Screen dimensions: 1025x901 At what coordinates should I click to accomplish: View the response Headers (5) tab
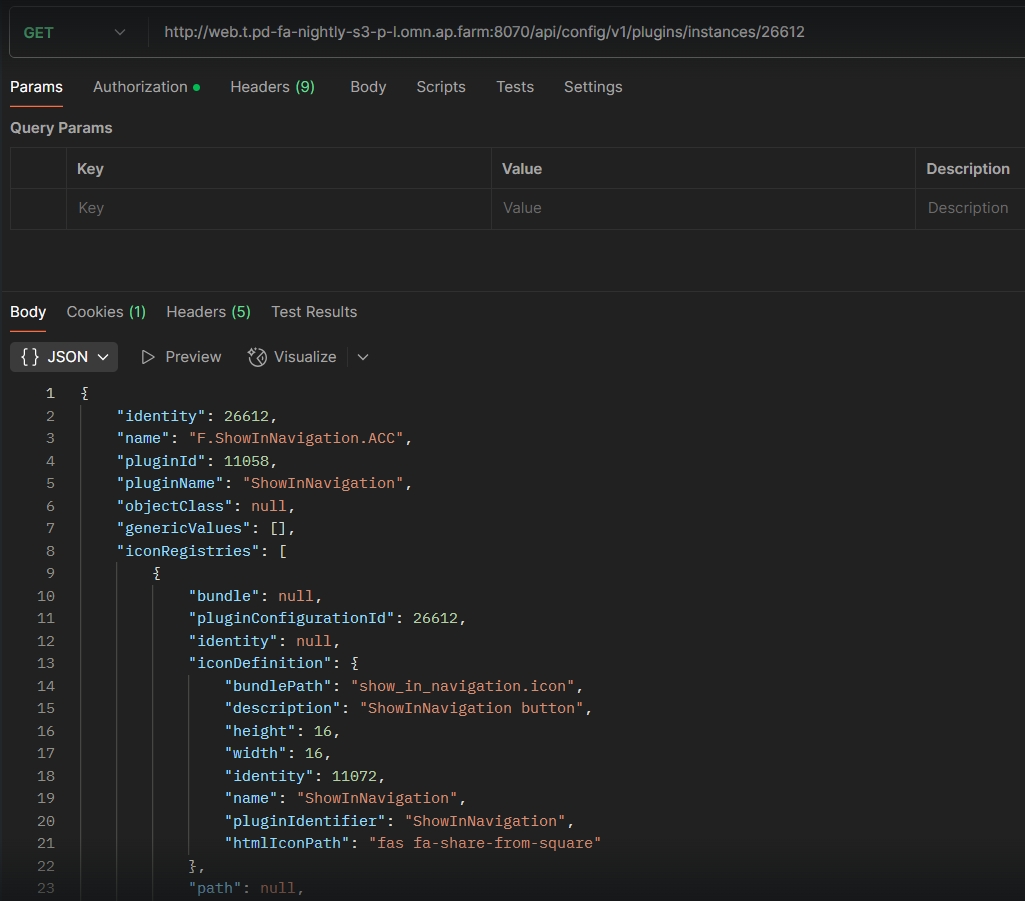click(208, 312)
